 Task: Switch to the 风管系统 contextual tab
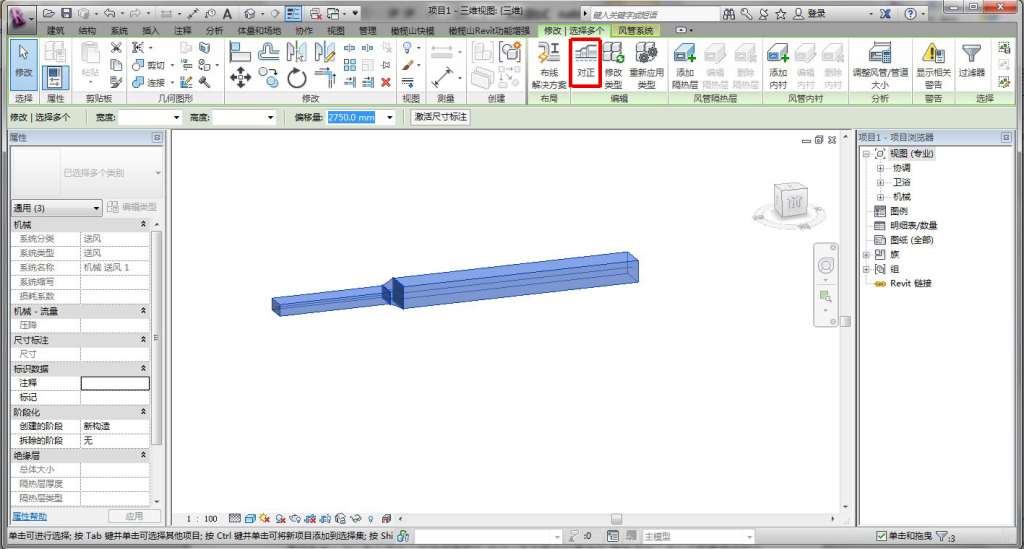(x=635, y=31)
